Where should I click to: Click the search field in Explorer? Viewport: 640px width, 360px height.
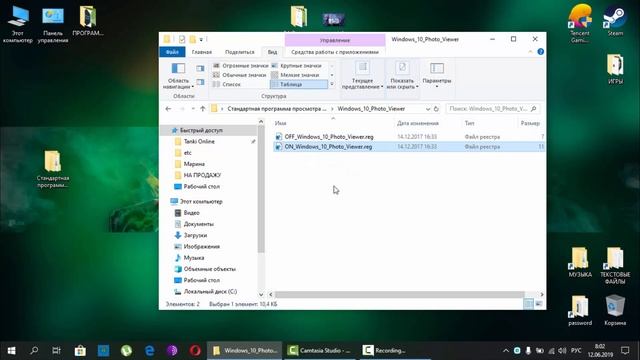click(493, 109)
